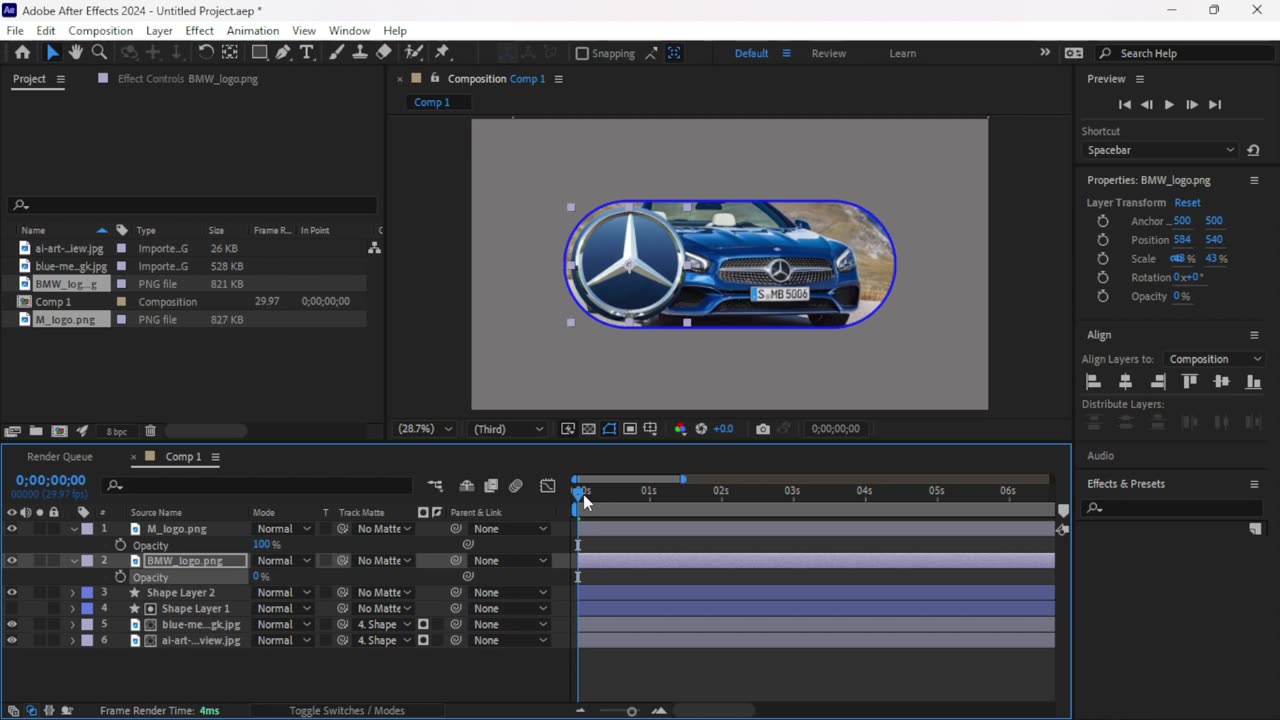Switch to the Render Queue tab

(60, 457)
